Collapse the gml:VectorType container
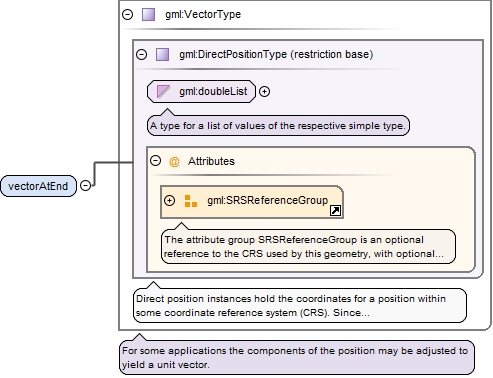The height and width of the screenshot is (378, 493). [x=127, y=14]
